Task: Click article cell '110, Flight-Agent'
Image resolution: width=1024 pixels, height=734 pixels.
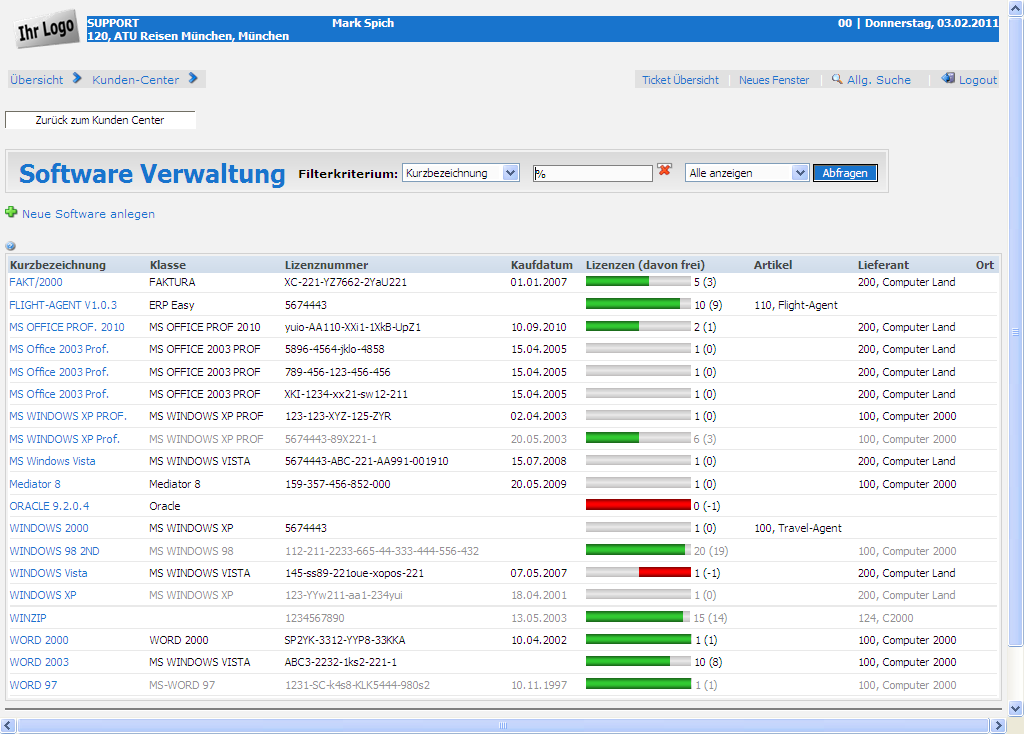Action: (x=795, y=305)
